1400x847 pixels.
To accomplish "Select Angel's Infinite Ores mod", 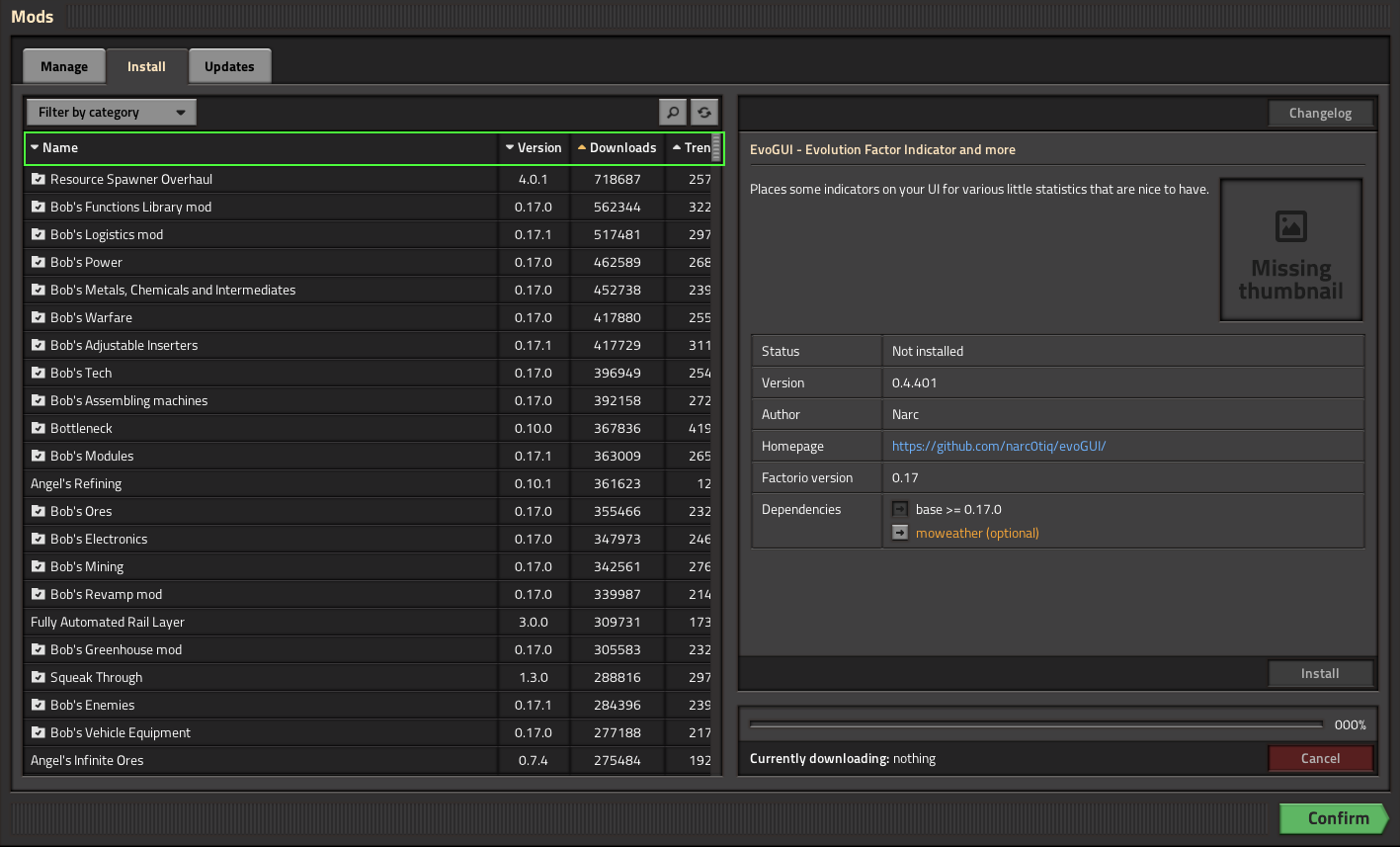I will pyautogui.click(x=87, y=760).
